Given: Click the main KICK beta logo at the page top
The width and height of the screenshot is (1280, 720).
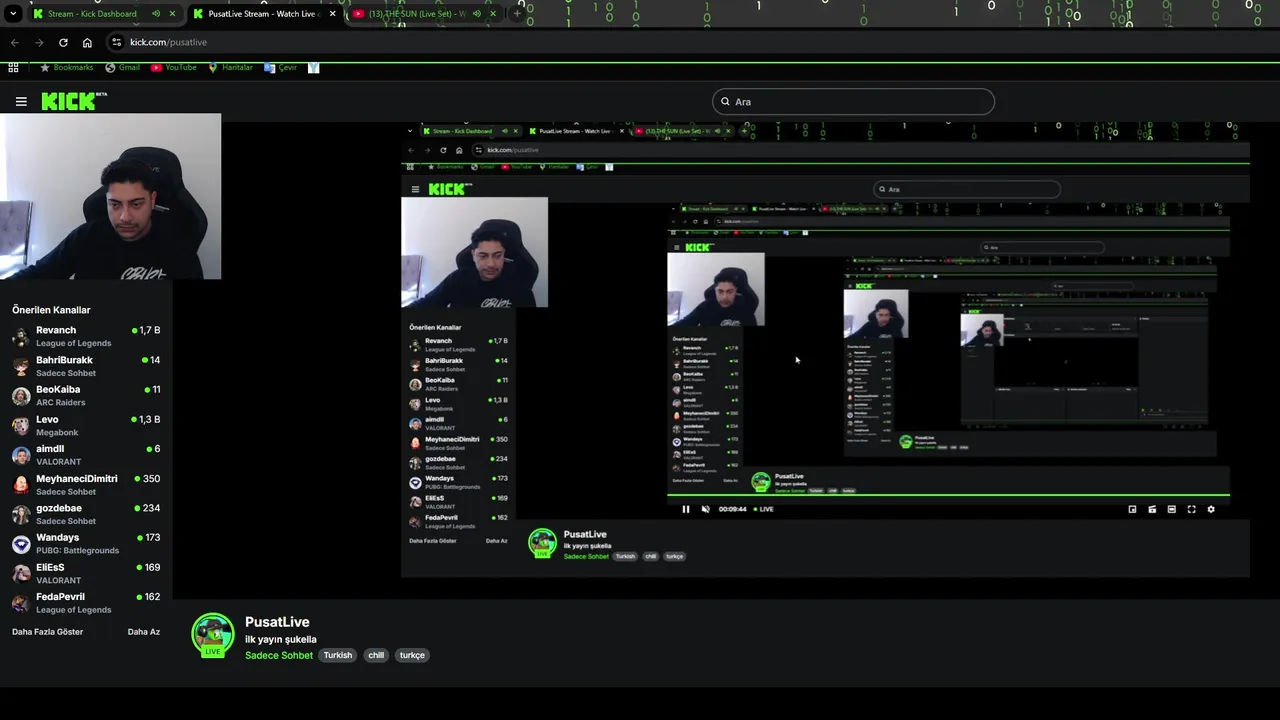Looking at the screenshot, I should tap(74, 101).
